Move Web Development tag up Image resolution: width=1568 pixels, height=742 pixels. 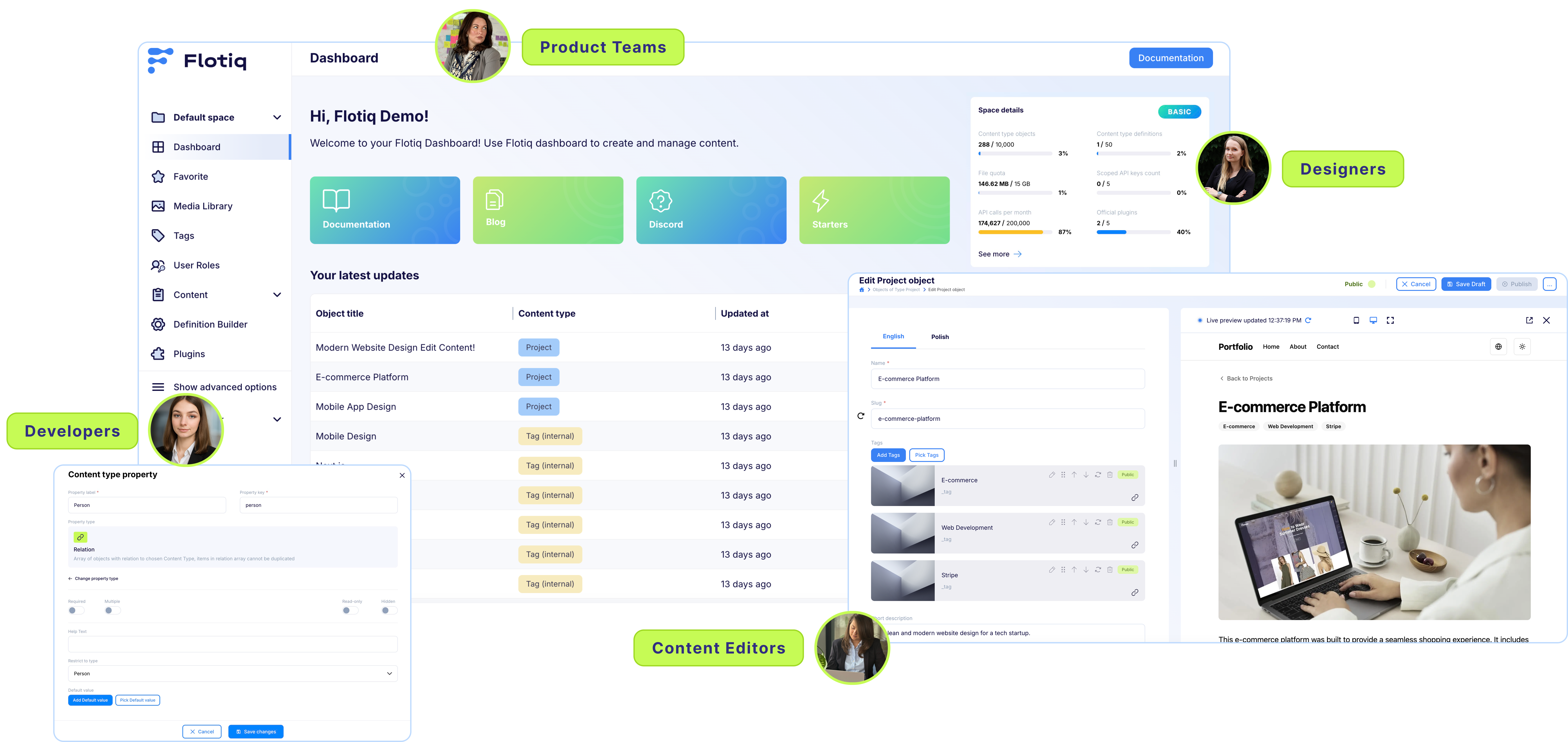point(1074,522)
